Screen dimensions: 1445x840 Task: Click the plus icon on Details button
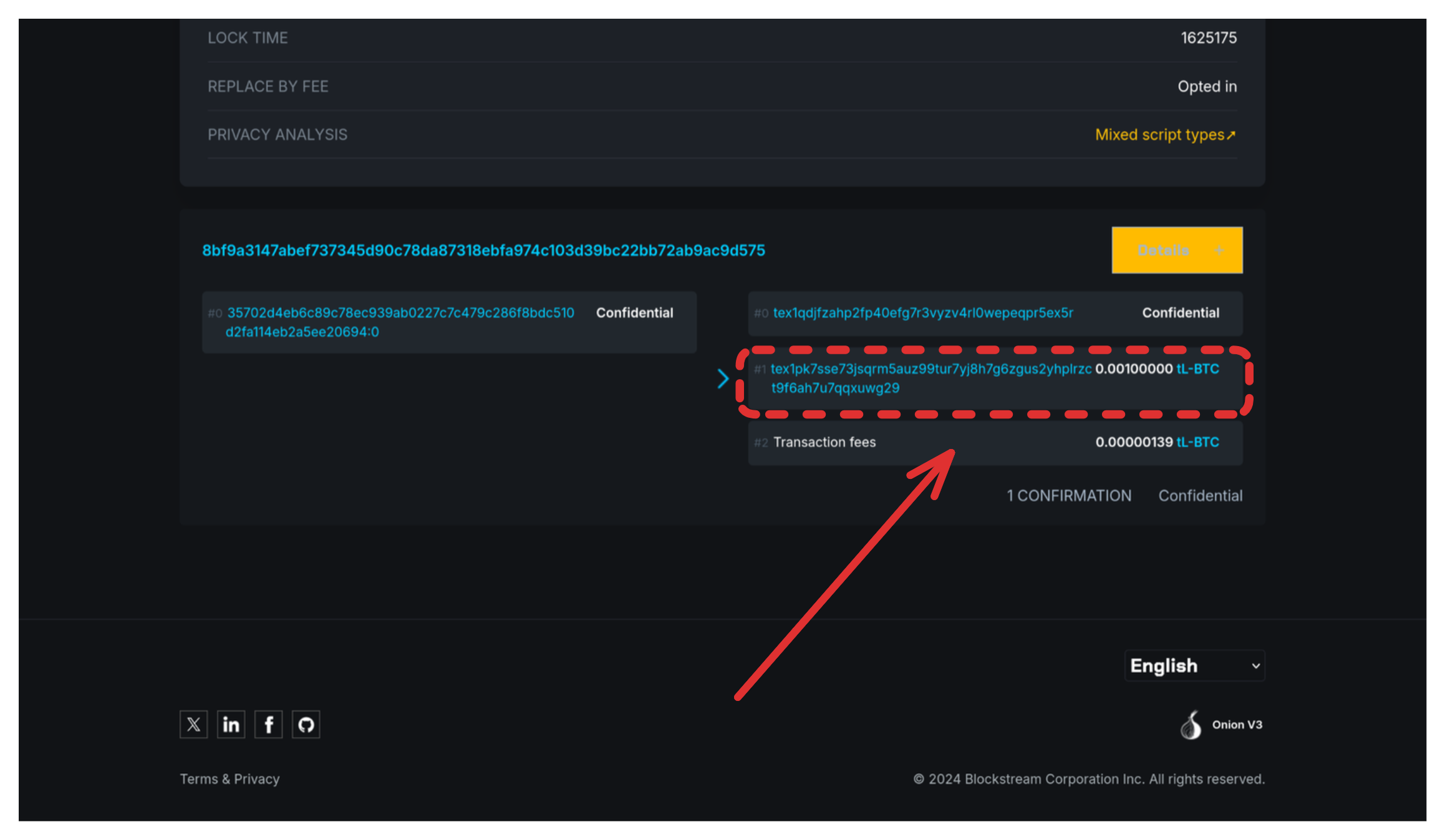point(1219,250)
